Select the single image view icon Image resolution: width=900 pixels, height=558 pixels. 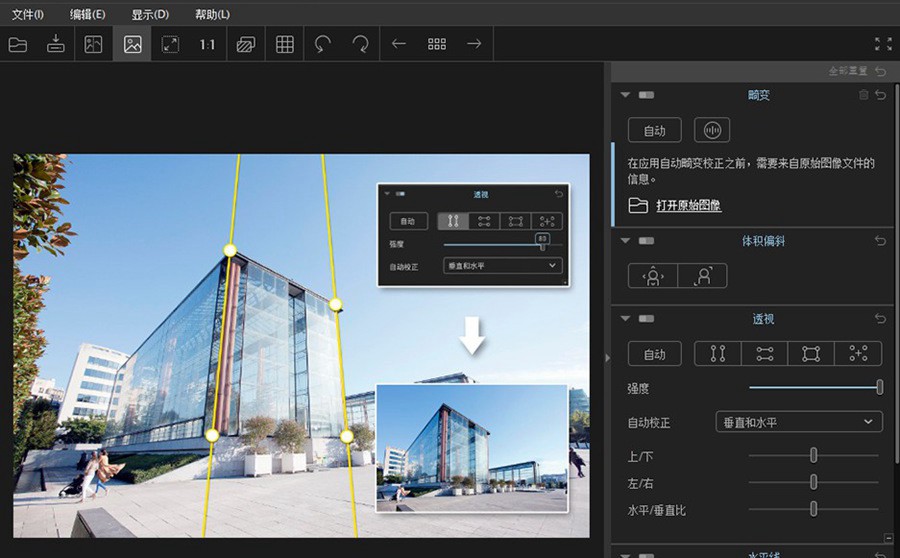132,44
